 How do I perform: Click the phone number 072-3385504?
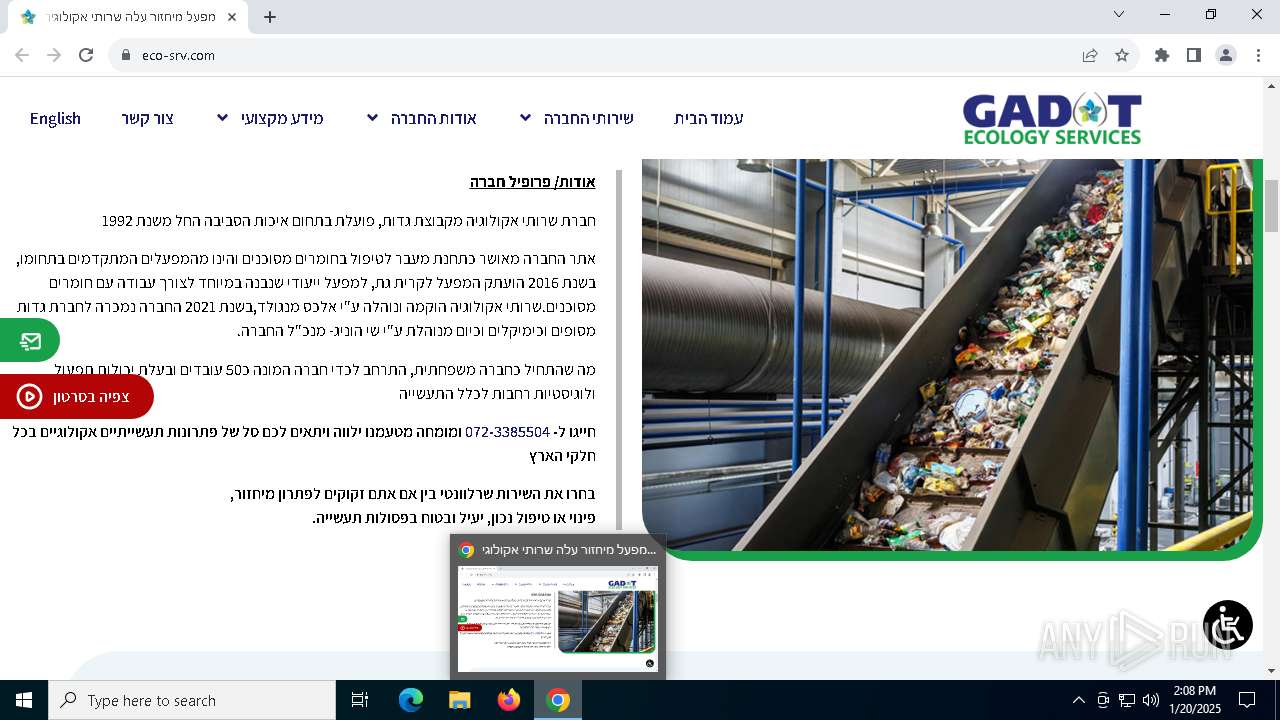tap(507, 432)
